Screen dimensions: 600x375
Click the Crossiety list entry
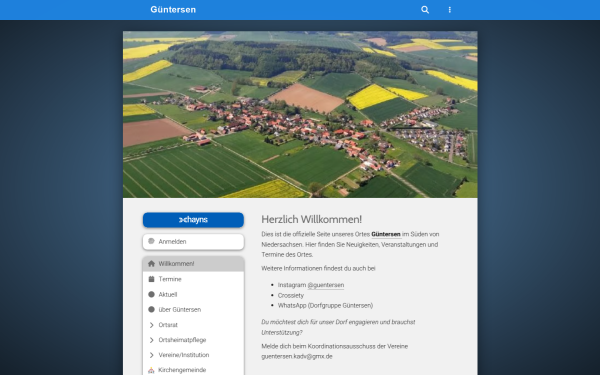[x=291, y=295]
